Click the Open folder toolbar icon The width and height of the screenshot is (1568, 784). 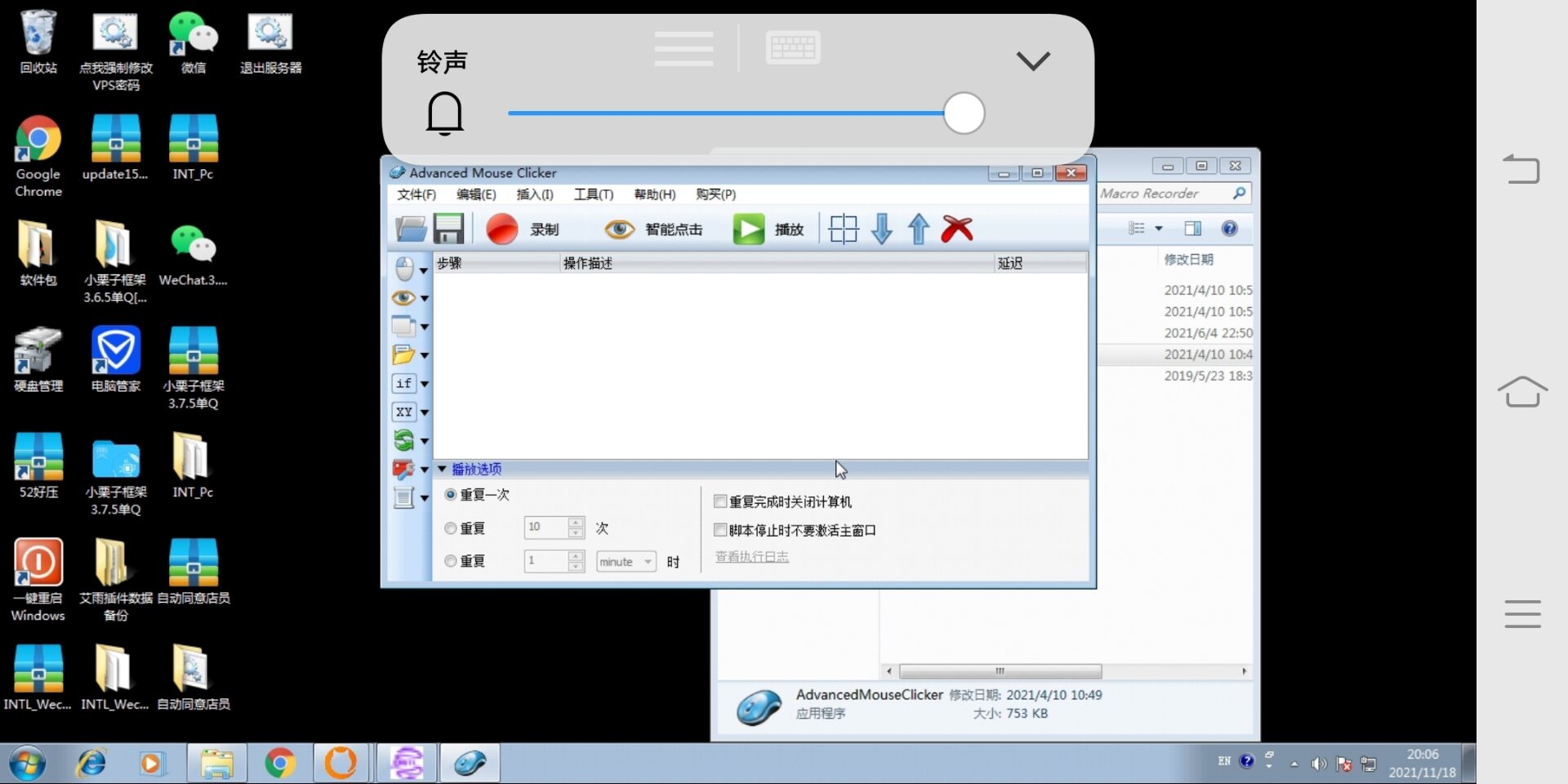click(411, 229)
